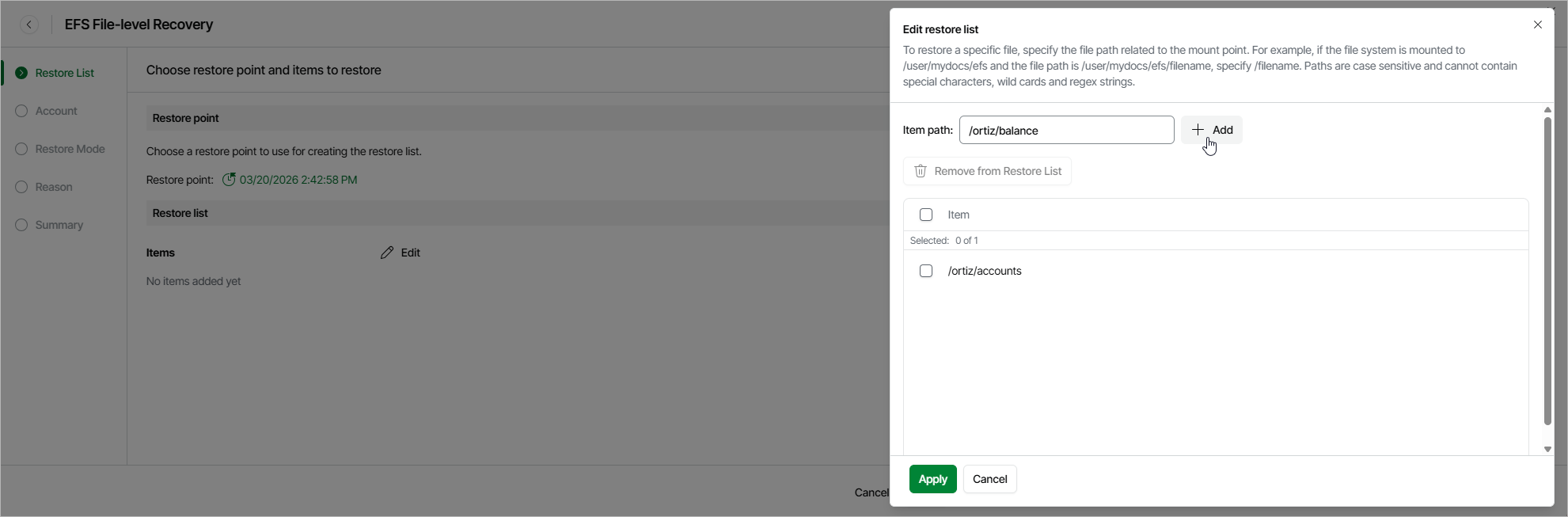This screenshot has height=517, width=1568.
Task: Go to the Reason wizard step
Action: (54, 187)
